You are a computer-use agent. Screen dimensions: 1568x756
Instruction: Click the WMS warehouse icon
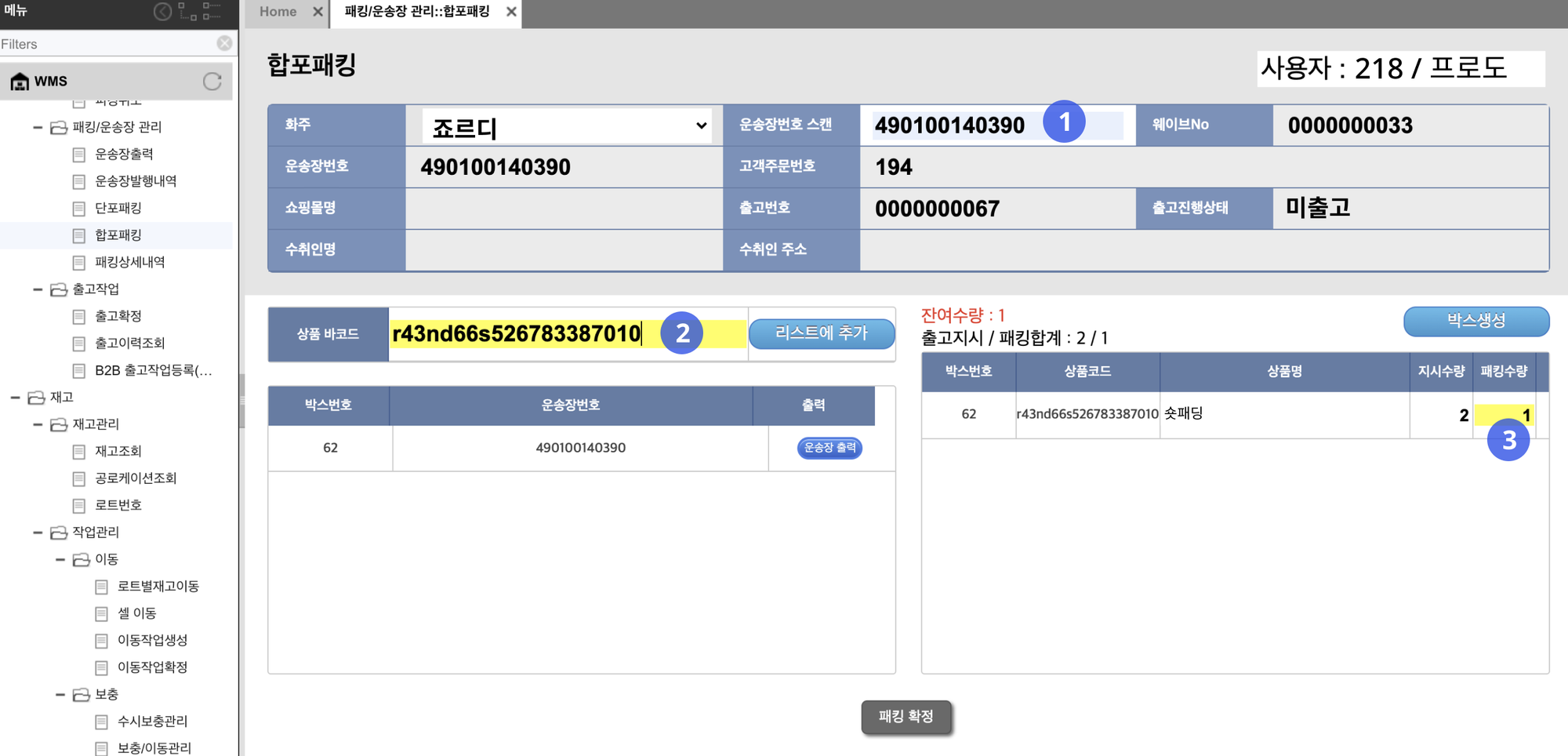20,82
